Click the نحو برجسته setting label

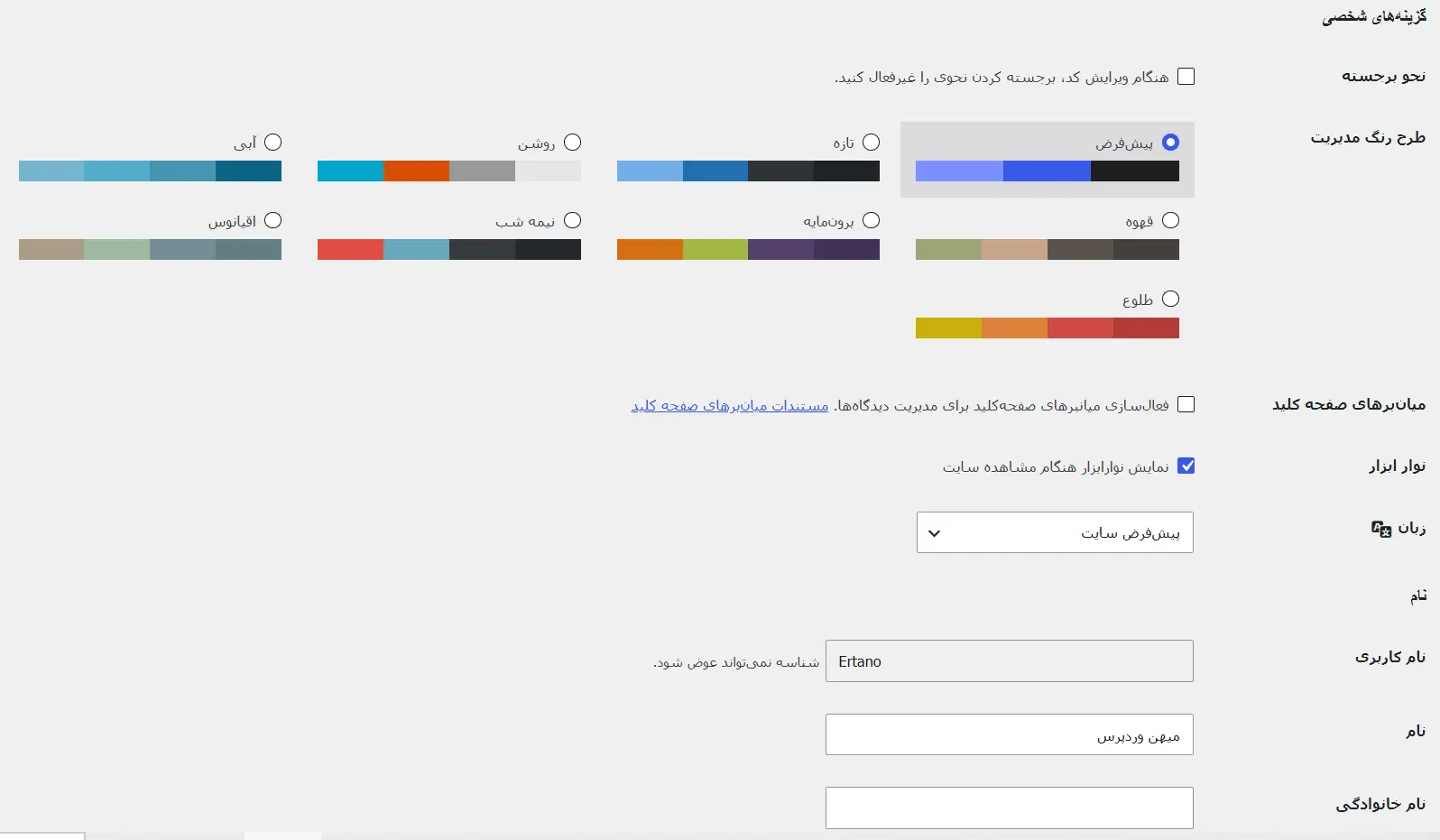tap(1383, 77)
